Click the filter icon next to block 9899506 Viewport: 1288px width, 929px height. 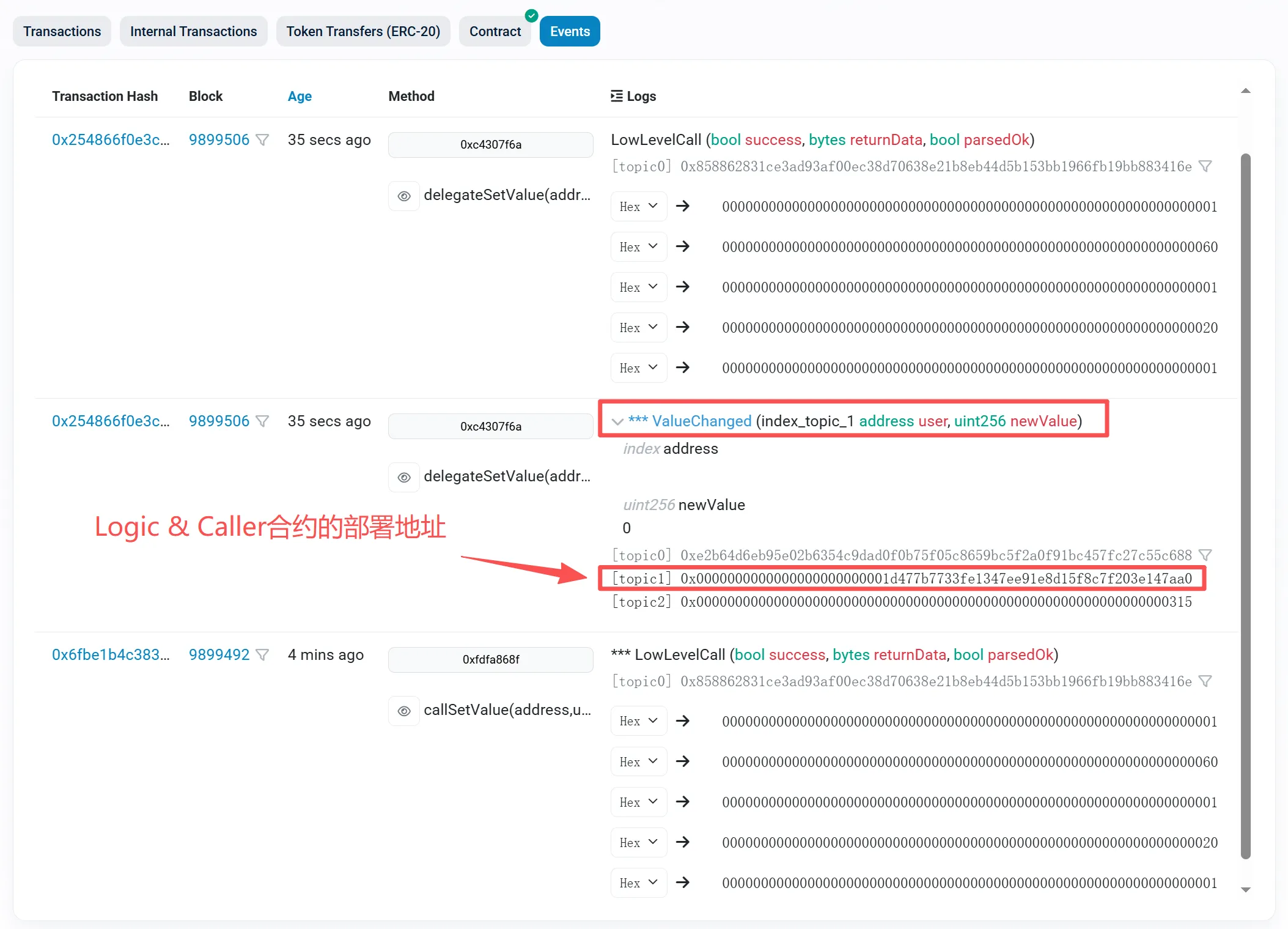[x=263, y=139]
